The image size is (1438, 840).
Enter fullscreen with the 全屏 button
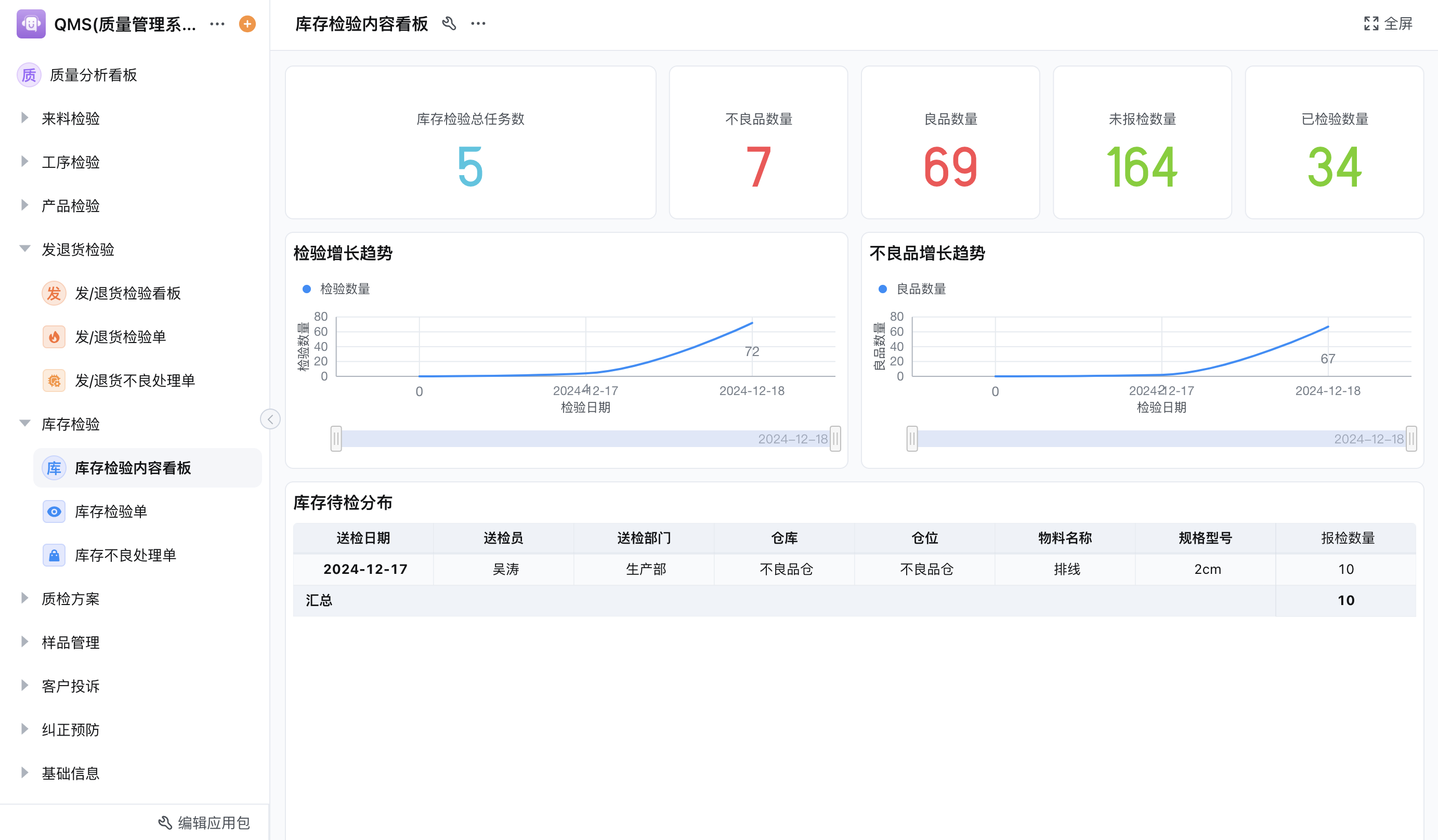tap(1389, 24)
